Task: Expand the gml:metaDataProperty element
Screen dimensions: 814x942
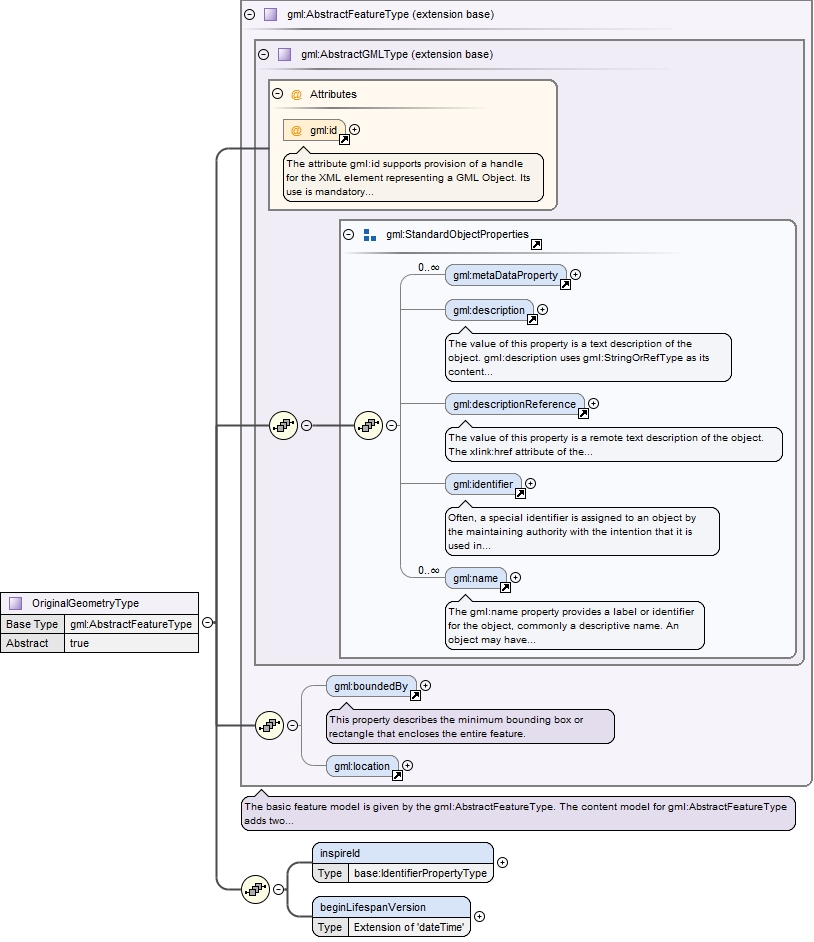Action: pyautogui.click(x=576, y=275)
